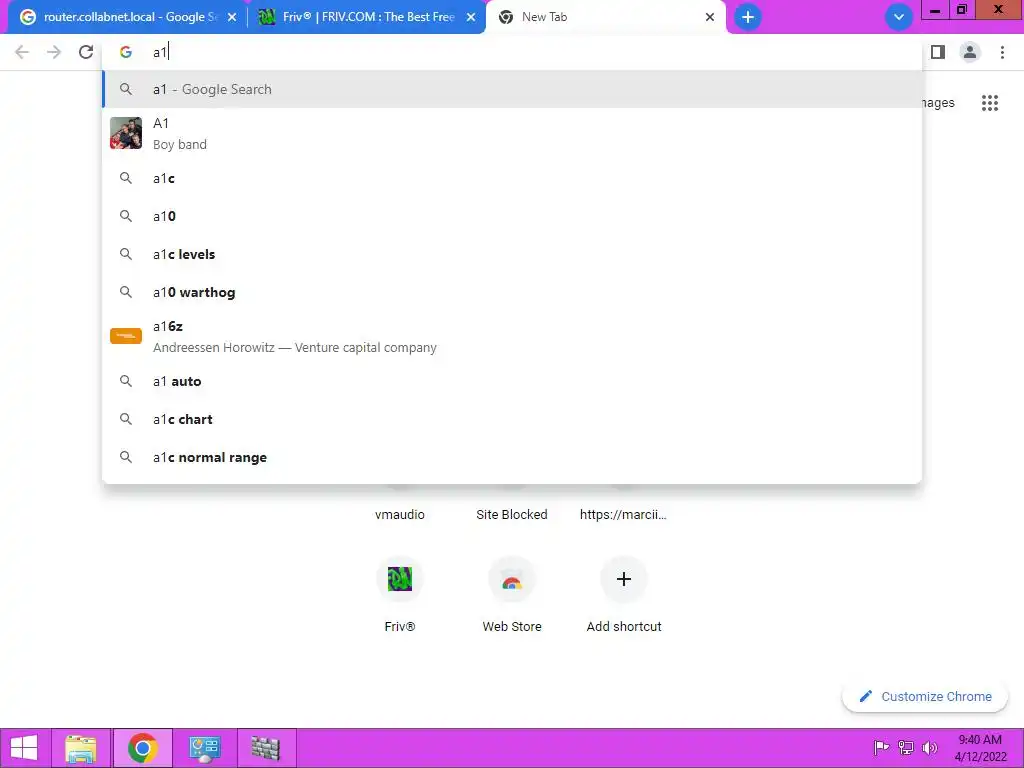Close the Friv® tab

pos(471,18)
